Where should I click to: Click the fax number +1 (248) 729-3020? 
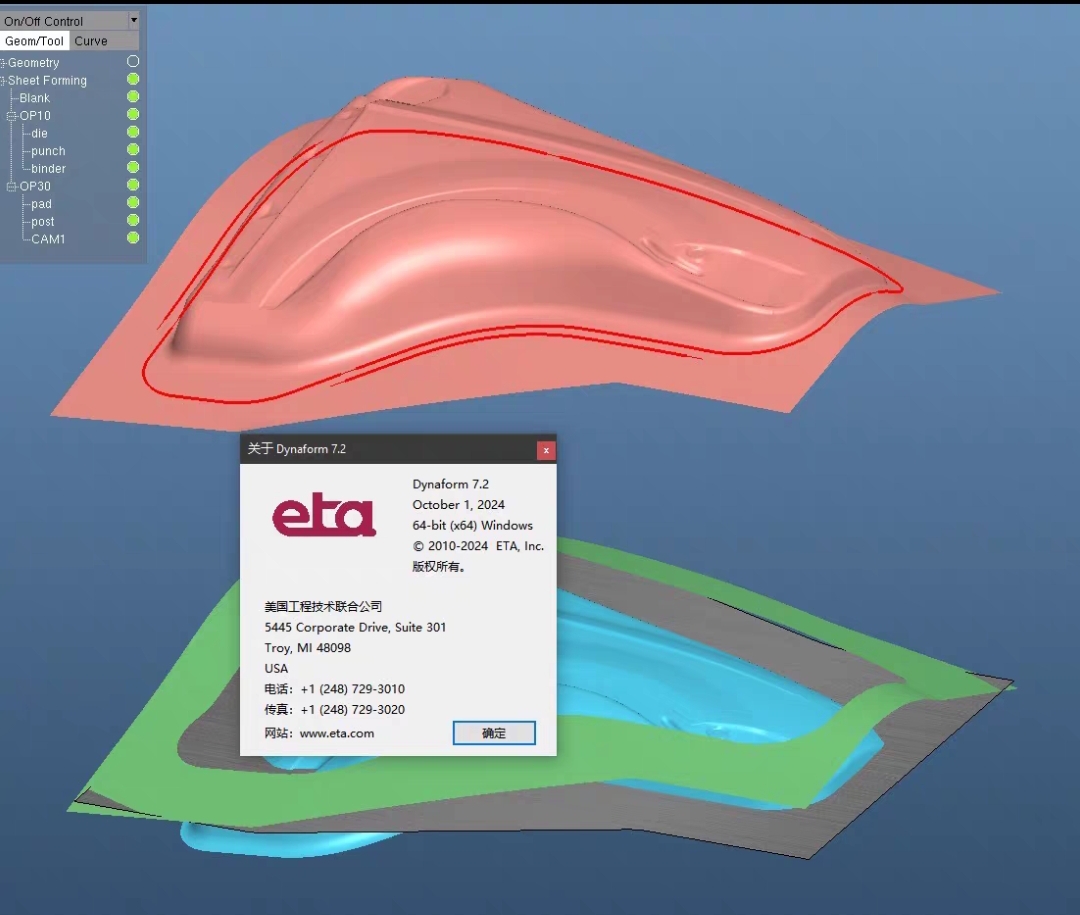coord(353,710)
